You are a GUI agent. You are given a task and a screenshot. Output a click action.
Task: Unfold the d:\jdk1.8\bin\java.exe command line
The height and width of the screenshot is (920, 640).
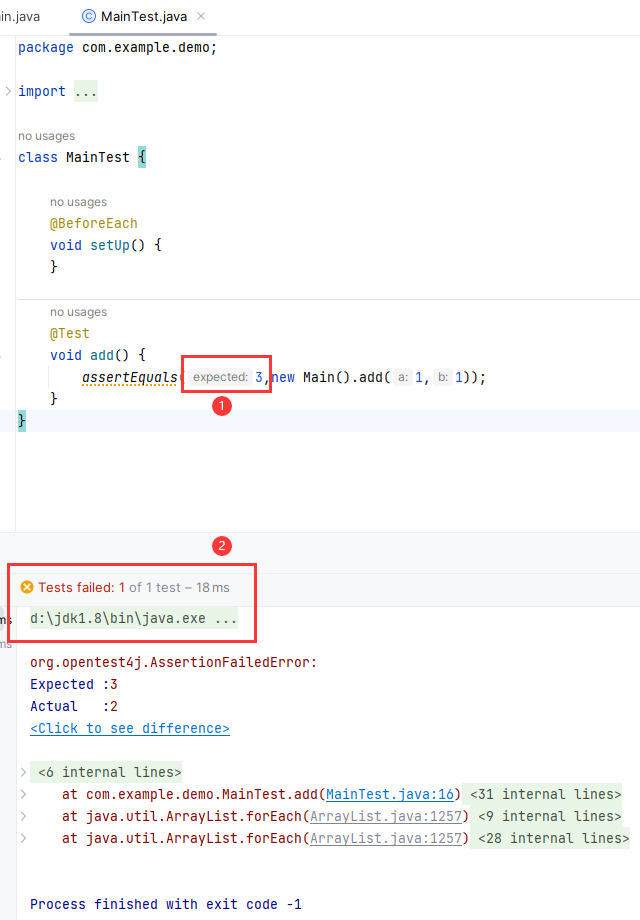click(133, 618)
